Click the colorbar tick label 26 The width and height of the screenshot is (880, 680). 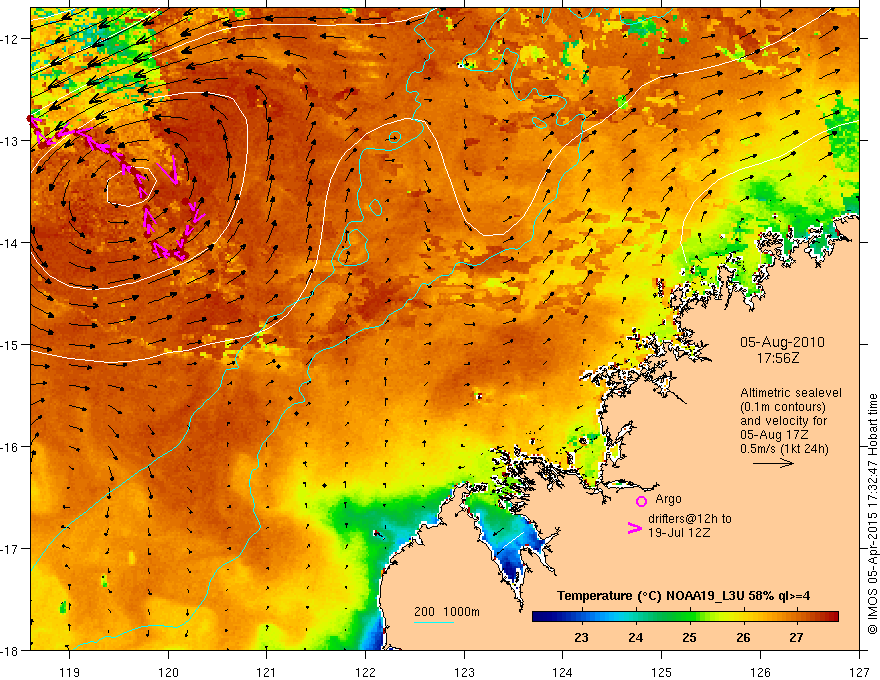pos(743,637)
